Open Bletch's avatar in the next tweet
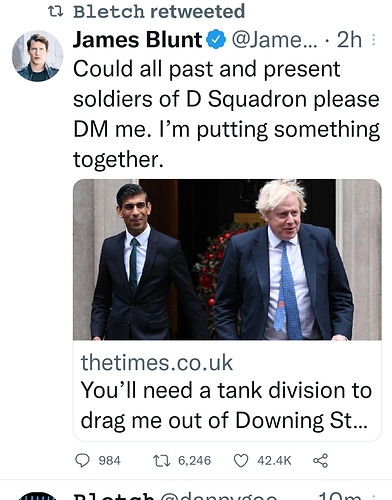Screen dimensions: 392x500 coord(37,496)
